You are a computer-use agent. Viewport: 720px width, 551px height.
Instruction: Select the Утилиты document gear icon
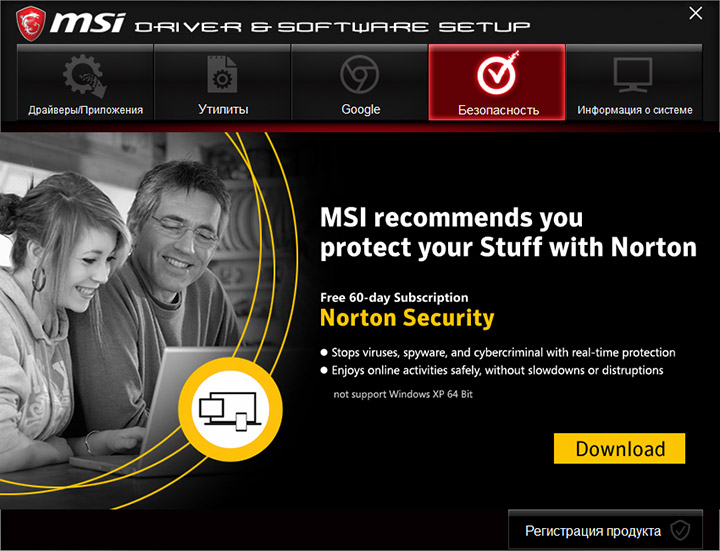coord(222,74)
